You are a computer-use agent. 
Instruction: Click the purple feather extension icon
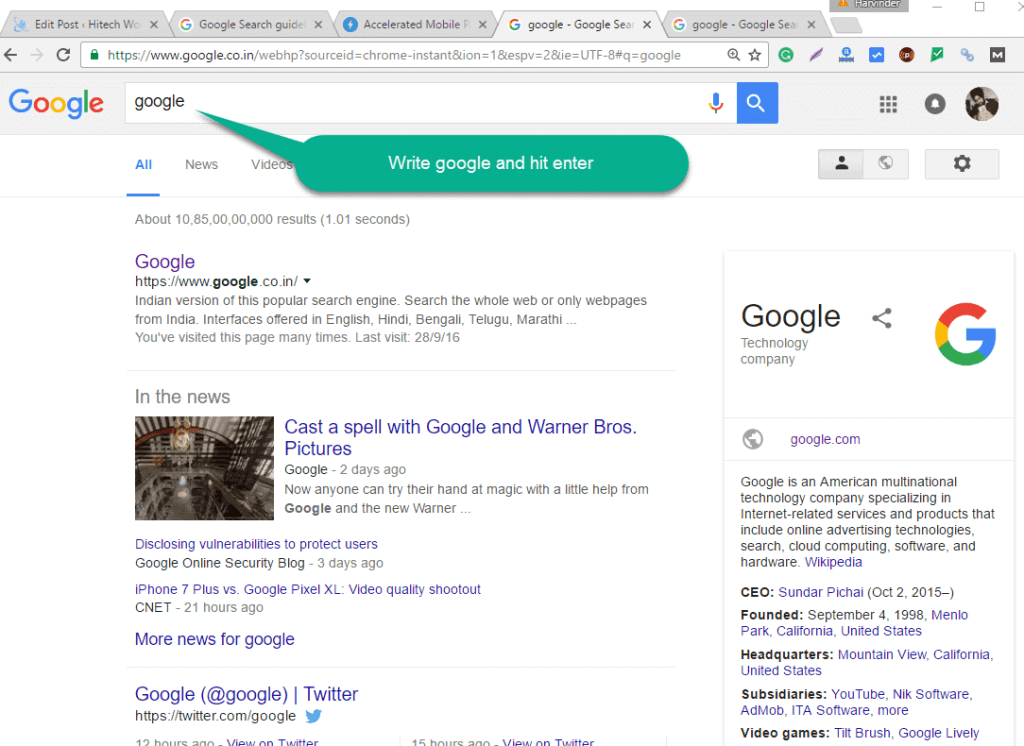click(x=816, y=55)
